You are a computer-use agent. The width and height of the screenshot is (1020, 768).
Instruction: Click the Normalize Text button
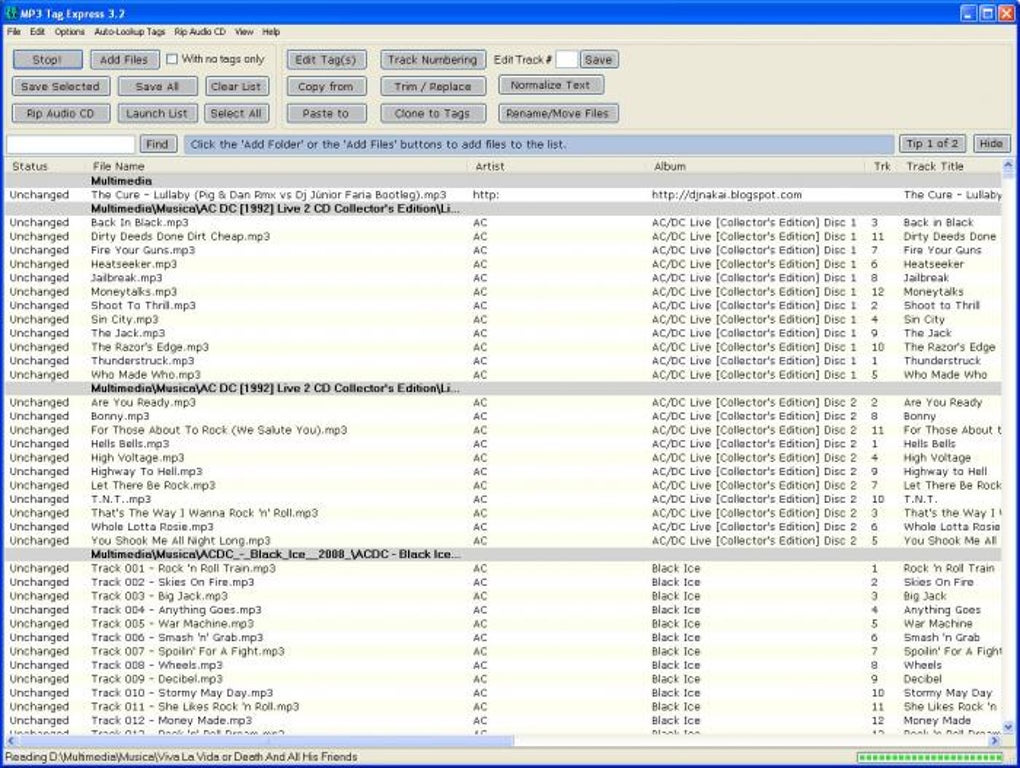550,85
